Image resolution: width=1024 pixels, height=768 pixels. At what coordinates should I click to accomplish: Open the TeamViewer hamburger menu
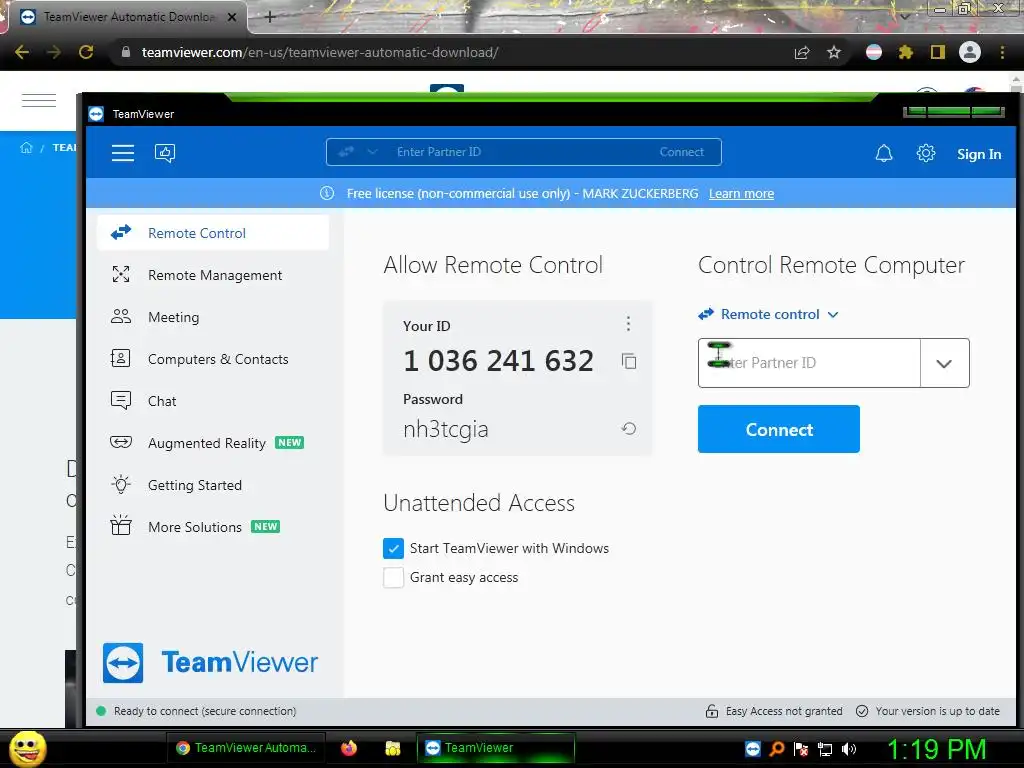point(123,153)
